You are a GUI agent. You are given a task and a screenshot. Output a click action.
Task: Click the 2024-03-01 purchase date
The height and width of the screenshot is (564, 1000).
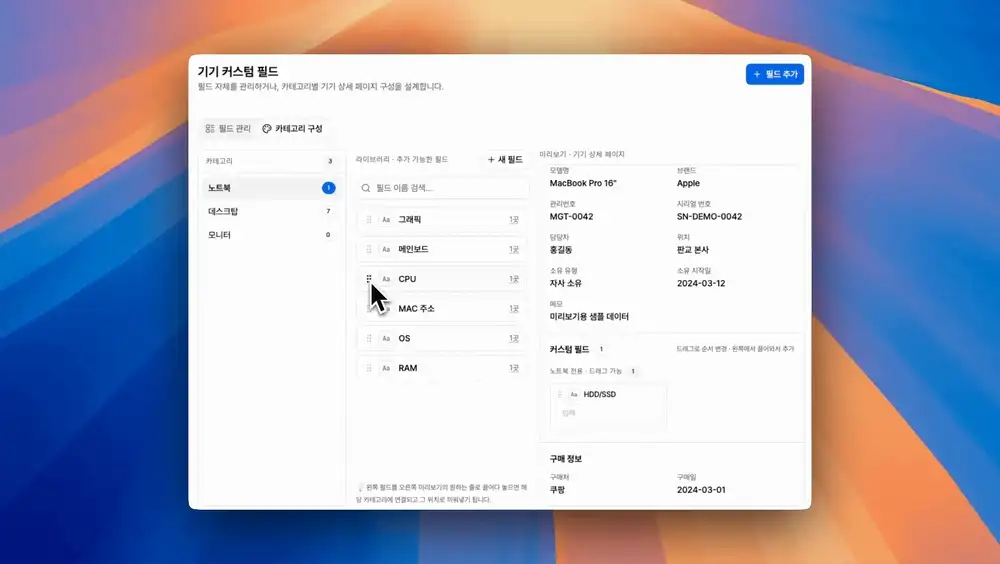(x=701, y=490)
